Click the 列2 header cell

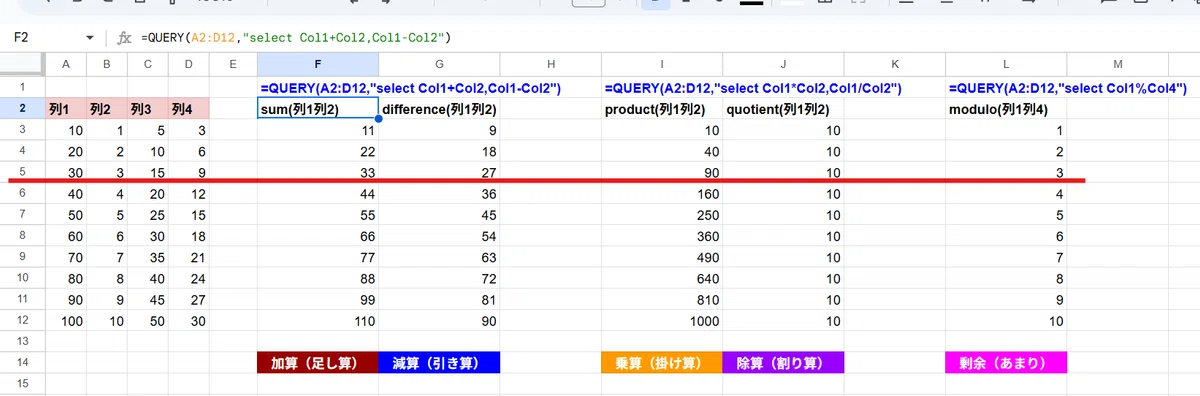click(106, 109)
